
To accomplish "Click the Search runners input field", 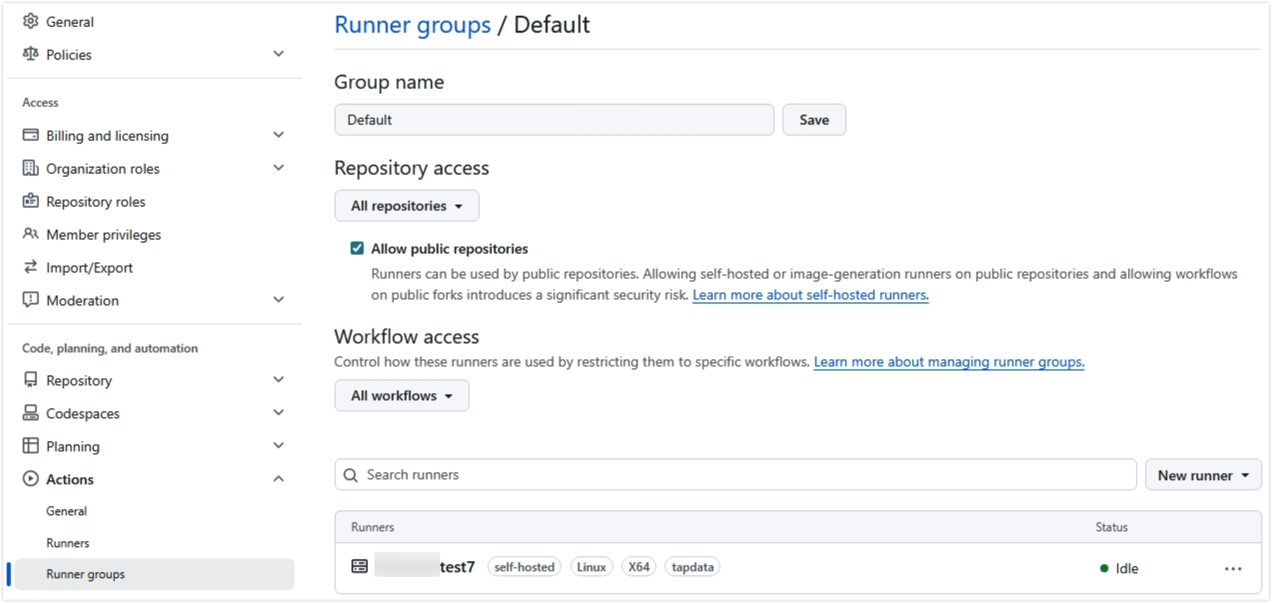I will [736, 475].
